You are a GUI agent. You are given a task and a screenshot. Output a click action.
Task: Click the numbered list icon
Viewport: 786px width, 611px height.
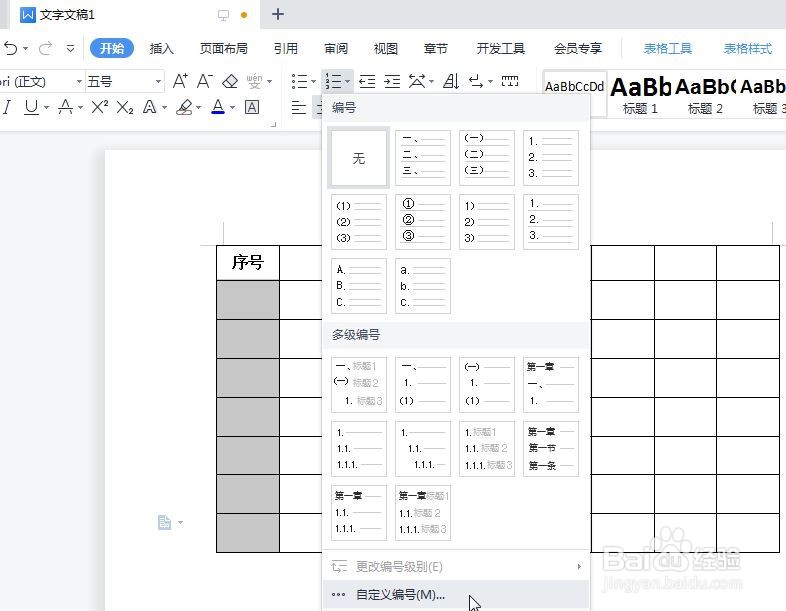(x=333, y=81)
